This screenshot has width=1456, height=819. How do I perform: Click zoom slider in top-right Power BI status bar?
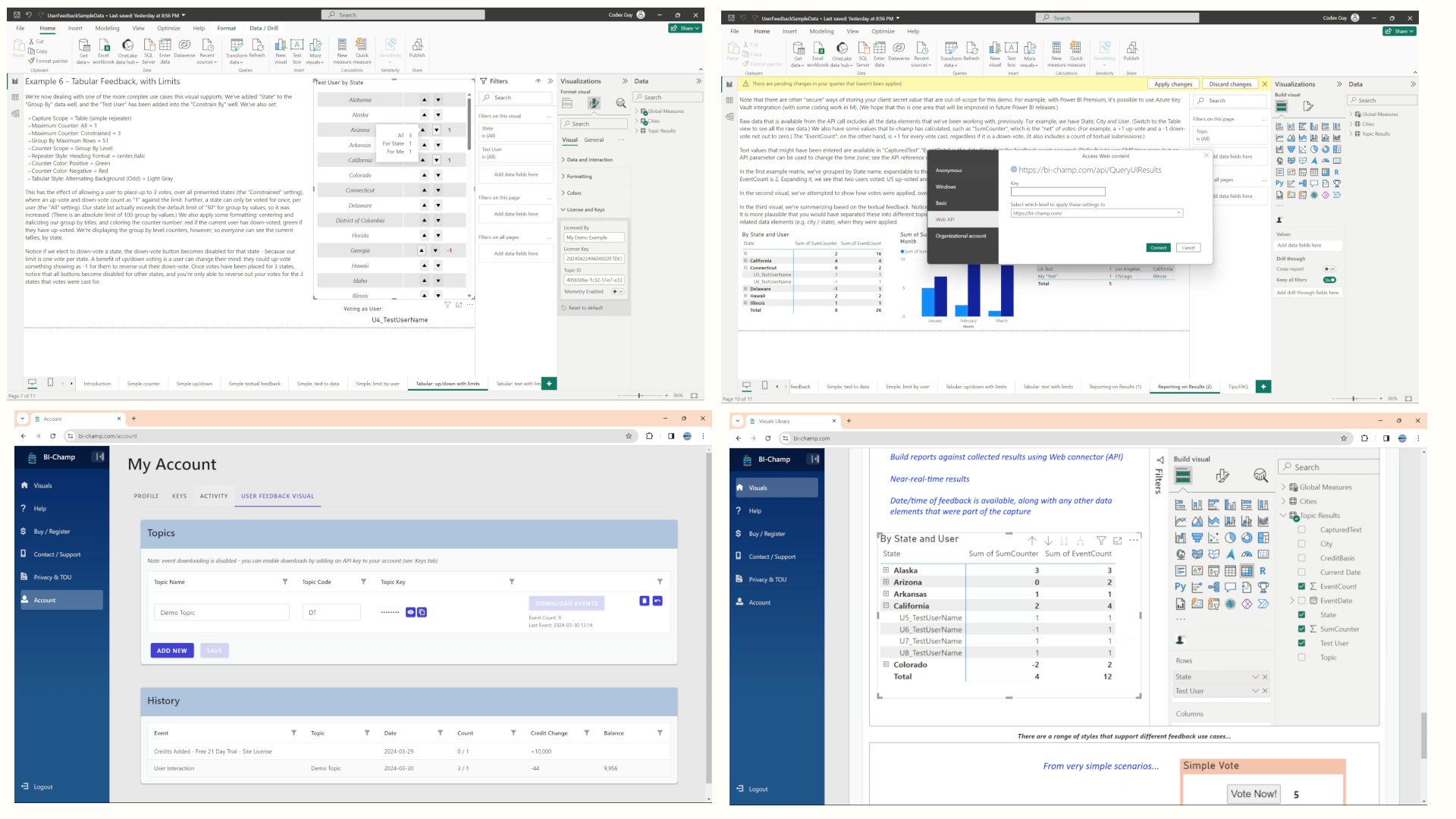tap(1354, 398)
